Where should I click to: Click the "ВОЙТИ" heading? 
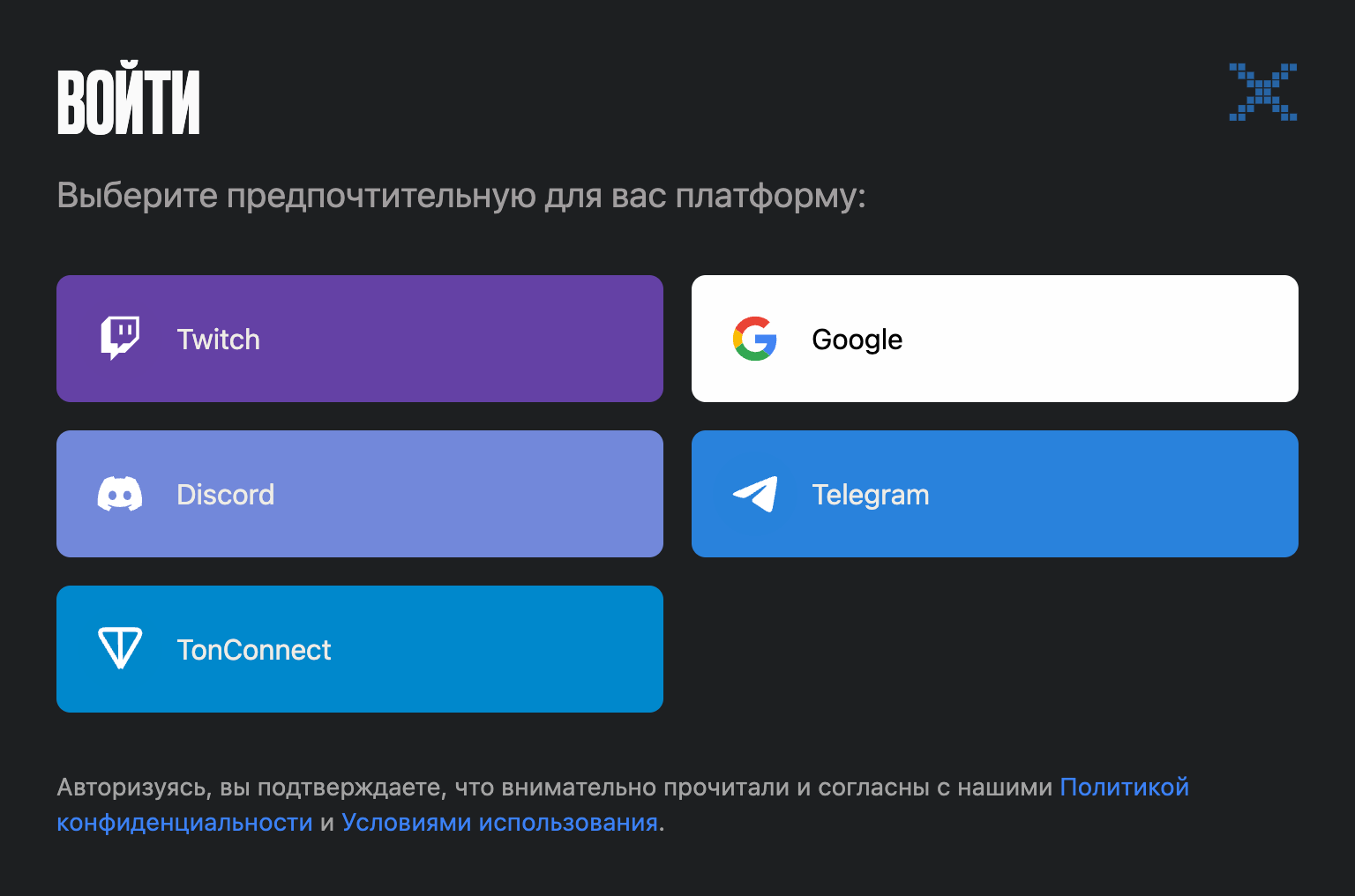click(x=129, y=102)
